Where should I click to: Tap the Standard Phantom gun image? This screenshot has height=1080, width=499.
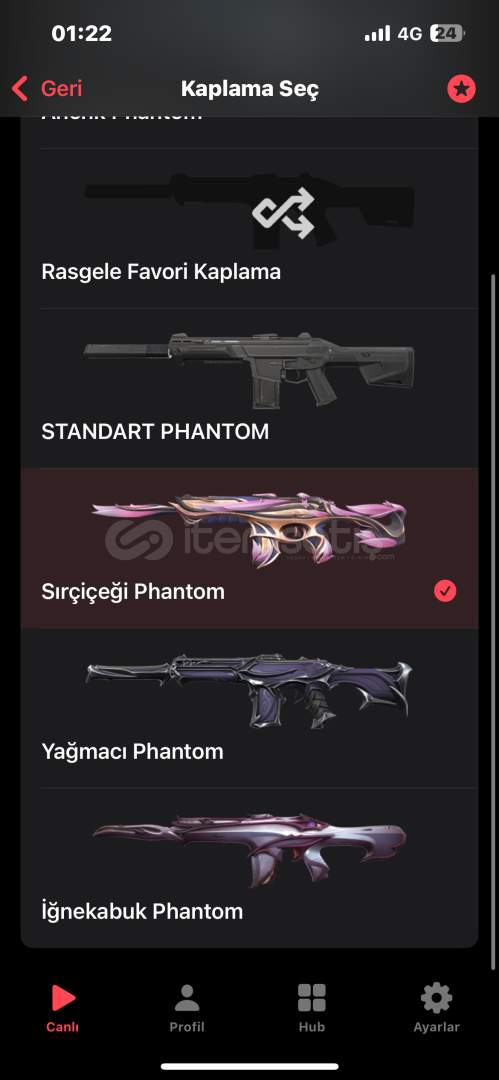(250, 371)
